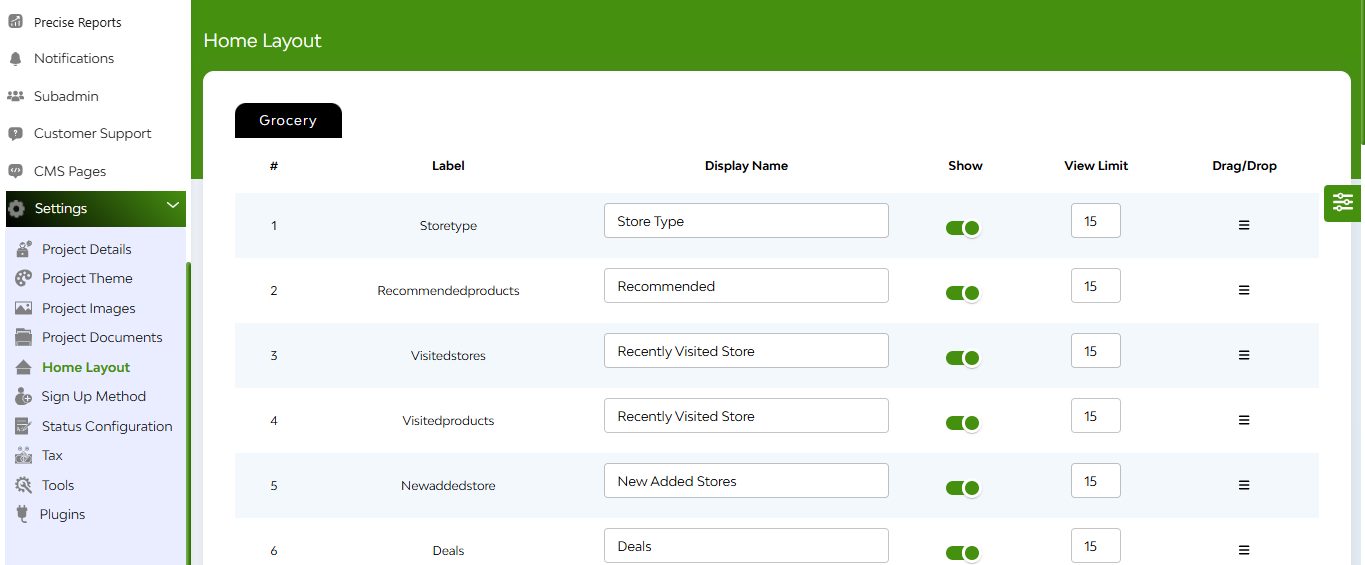Open the Tax settings link
Screen dimensions: 1365x565
pos(52,455)
